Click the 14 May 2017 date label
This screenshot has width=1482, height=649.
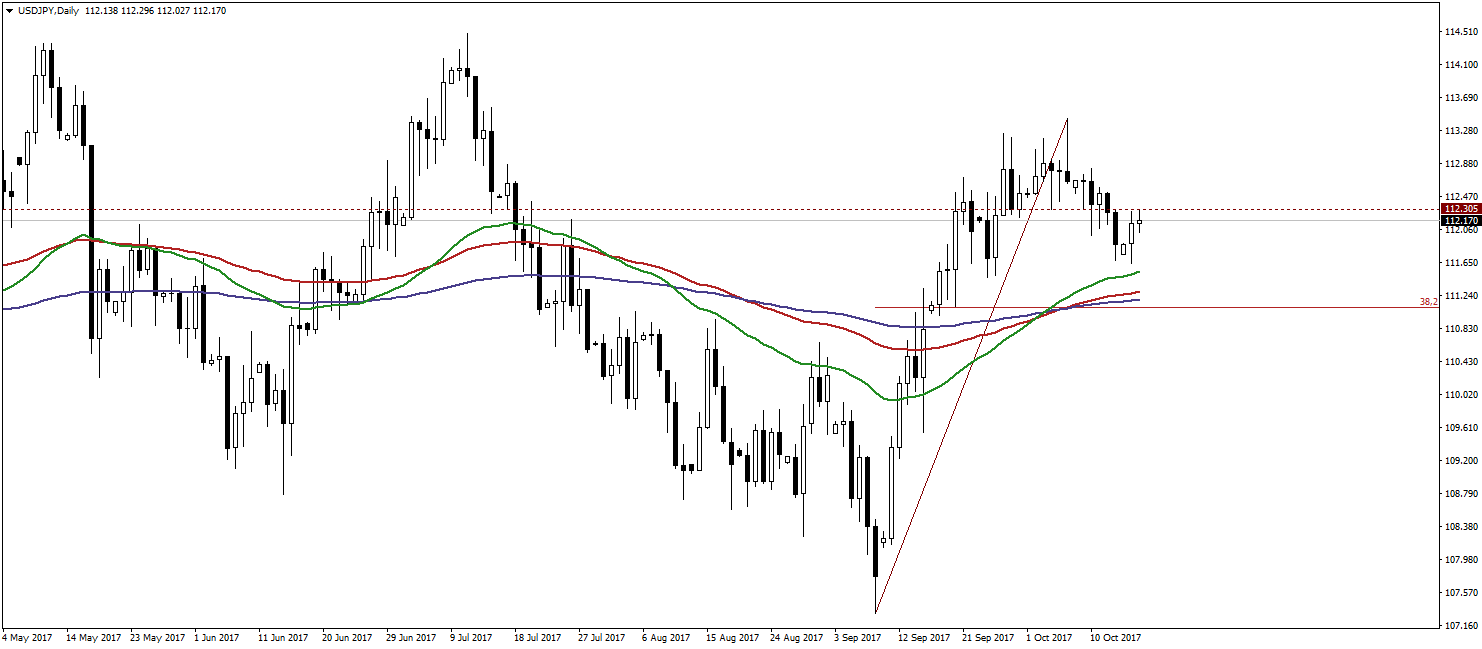coord(93,637)
